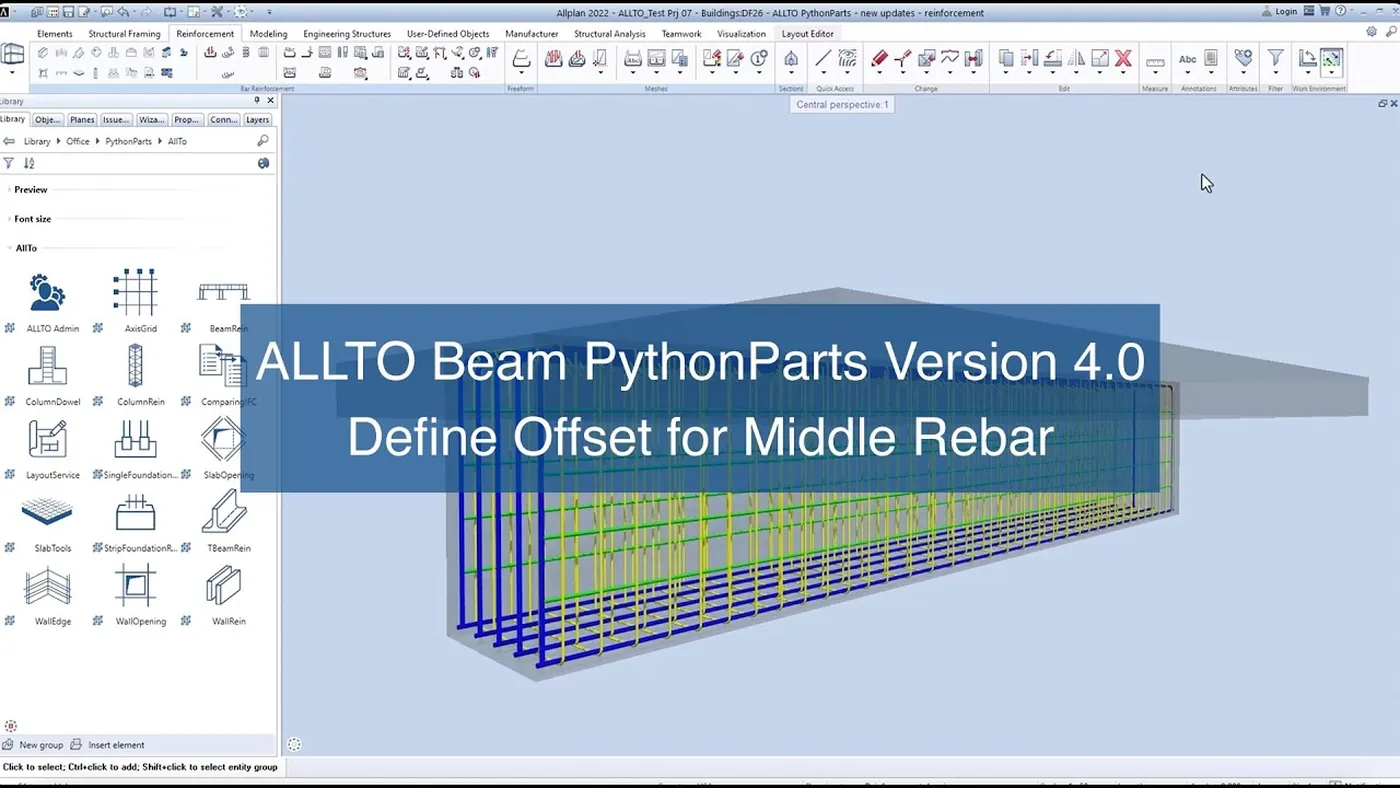Click the Undo arrow in the title bar
1400x788 pixels.
[124, 12]
